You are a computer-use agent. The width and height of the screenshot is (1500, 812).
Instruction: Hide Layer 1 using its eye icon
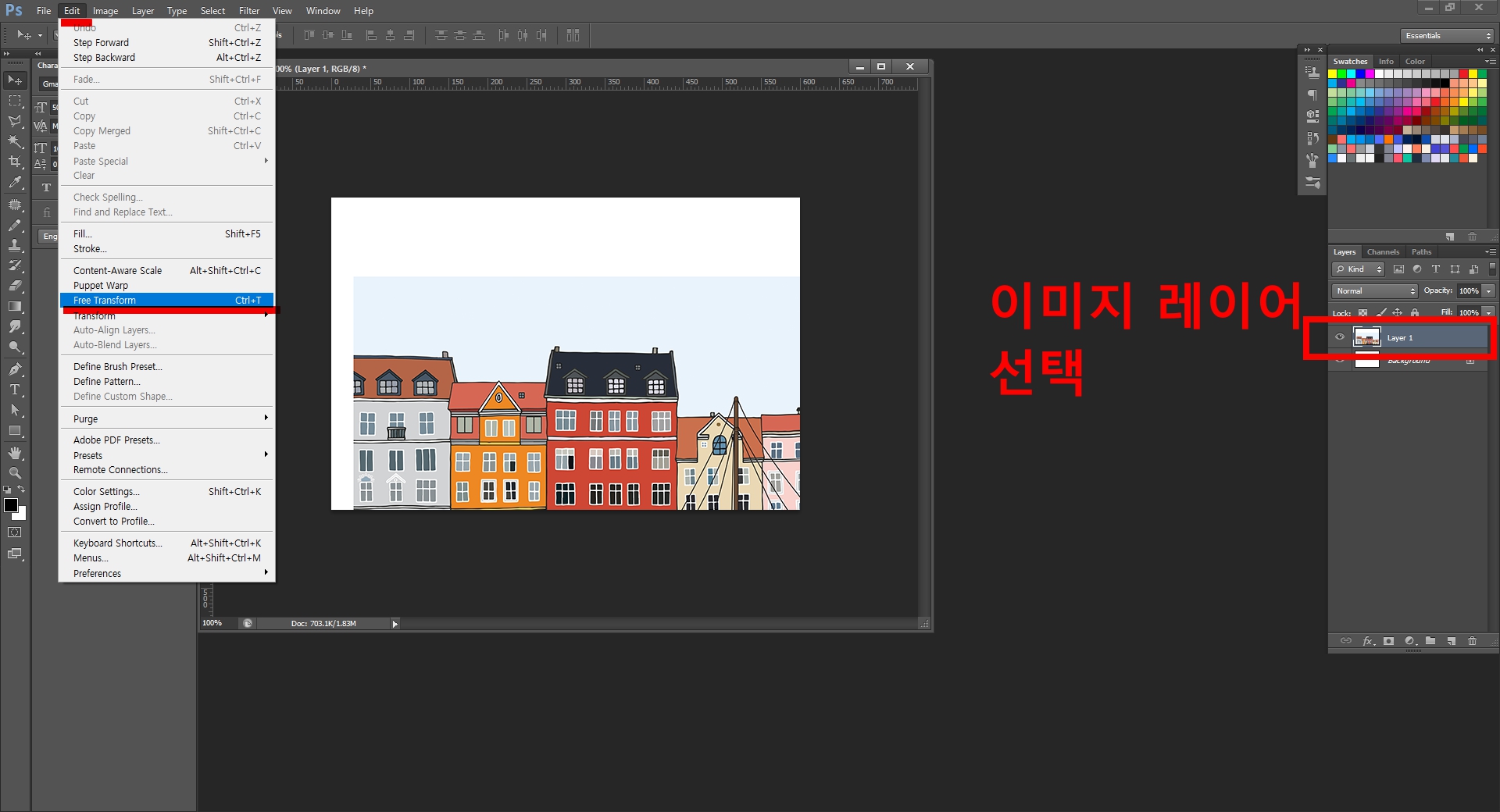(x=1339, y=337)
